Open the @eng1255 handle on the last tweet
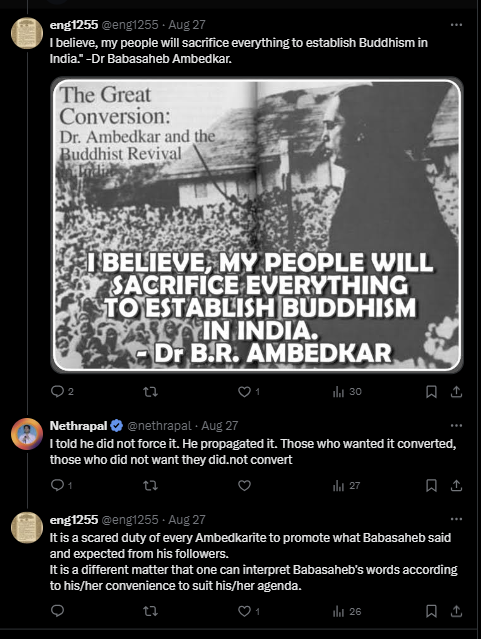 [130, 520]
